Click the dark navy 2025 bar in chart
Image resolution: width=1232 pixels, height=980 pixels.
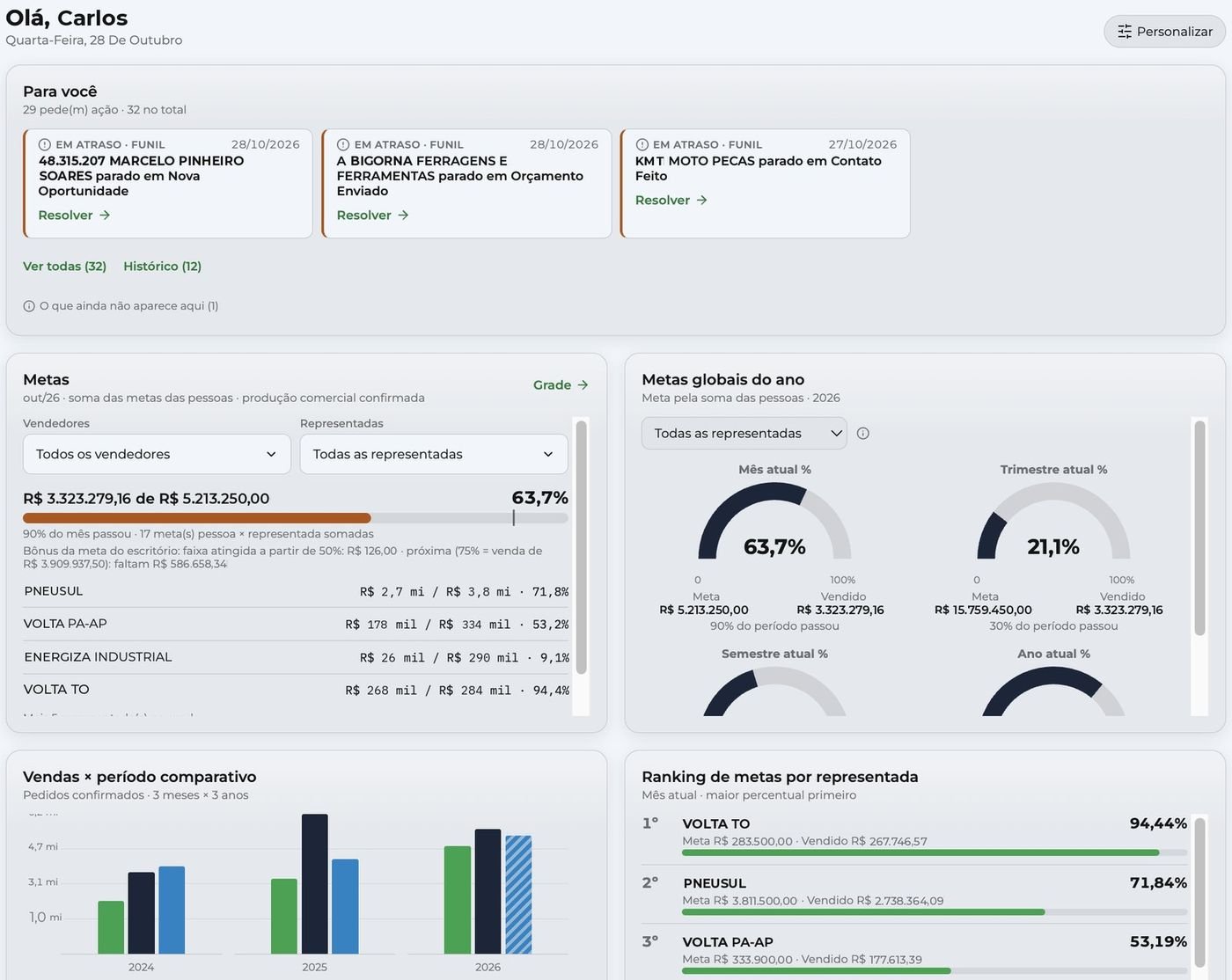[x=315, y=884]
